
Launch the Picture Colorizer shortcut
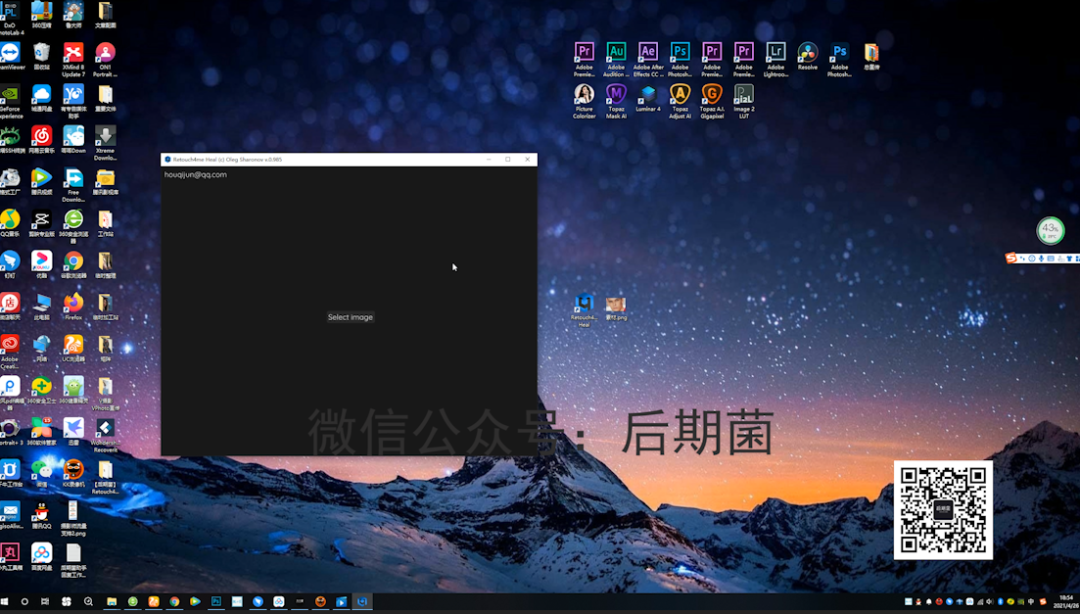584,94
